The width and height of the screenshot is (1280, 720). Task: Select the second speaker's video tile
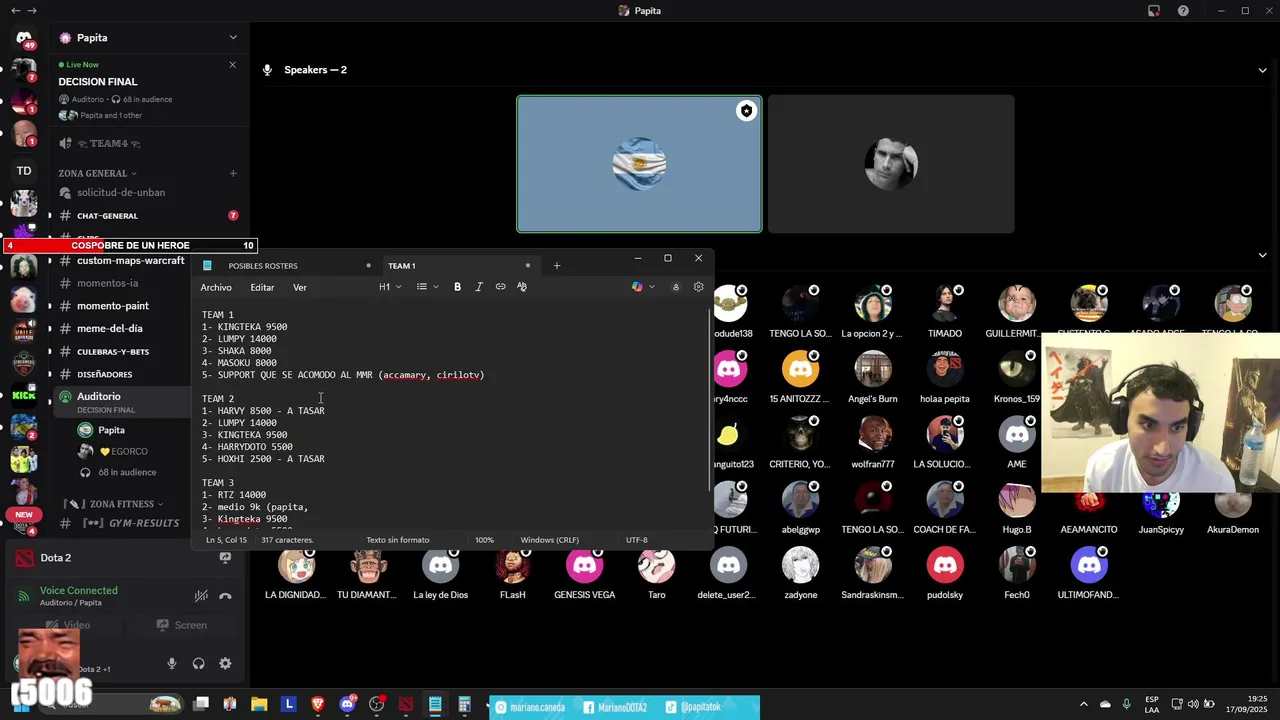pyautogui.click(x=891, y=164)
